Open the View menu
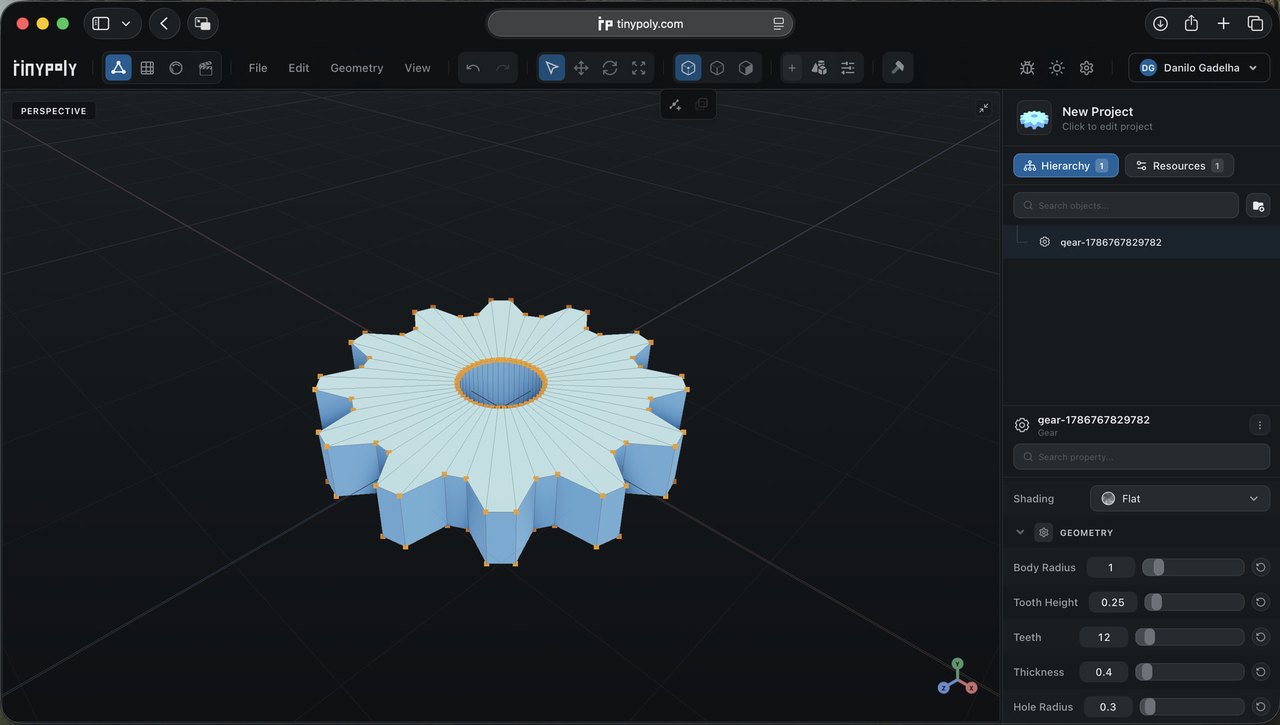This screenshot has height=725, width=1280. point(417,68)
